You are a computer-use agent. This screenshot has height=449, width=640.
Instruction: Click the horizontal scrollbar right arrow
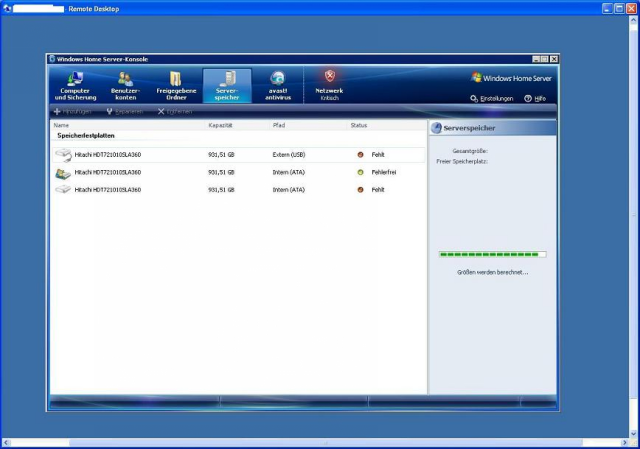[624, 442]
